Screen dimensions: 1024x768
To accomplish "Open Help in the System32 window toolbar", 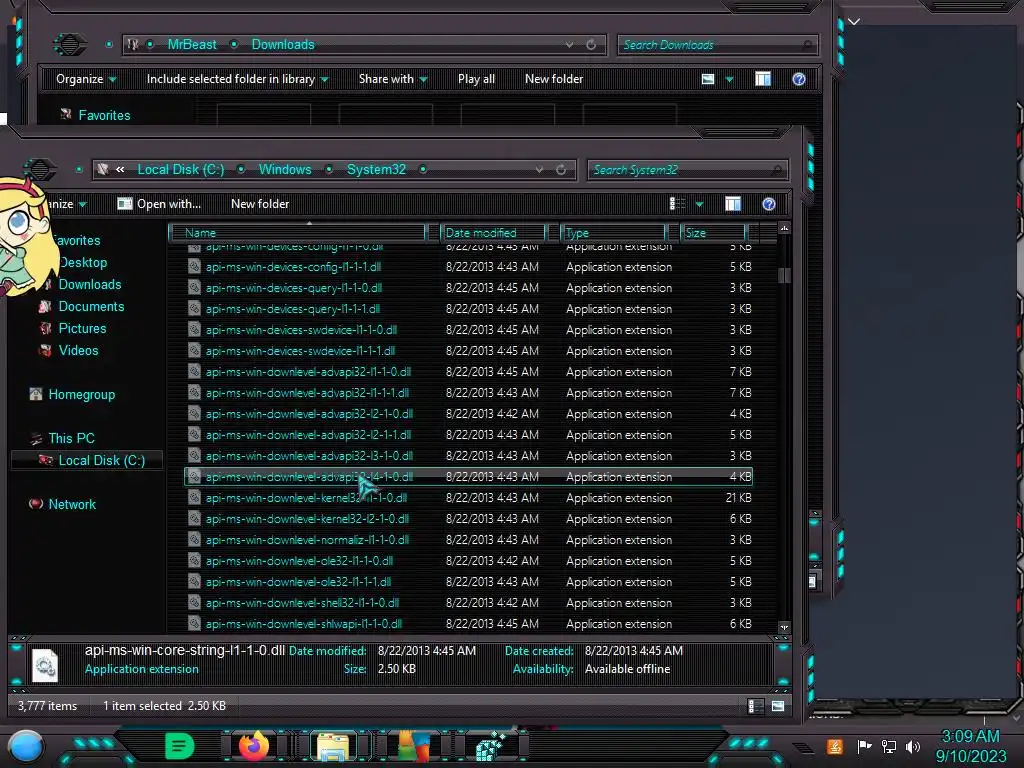I will click(769, 204).
